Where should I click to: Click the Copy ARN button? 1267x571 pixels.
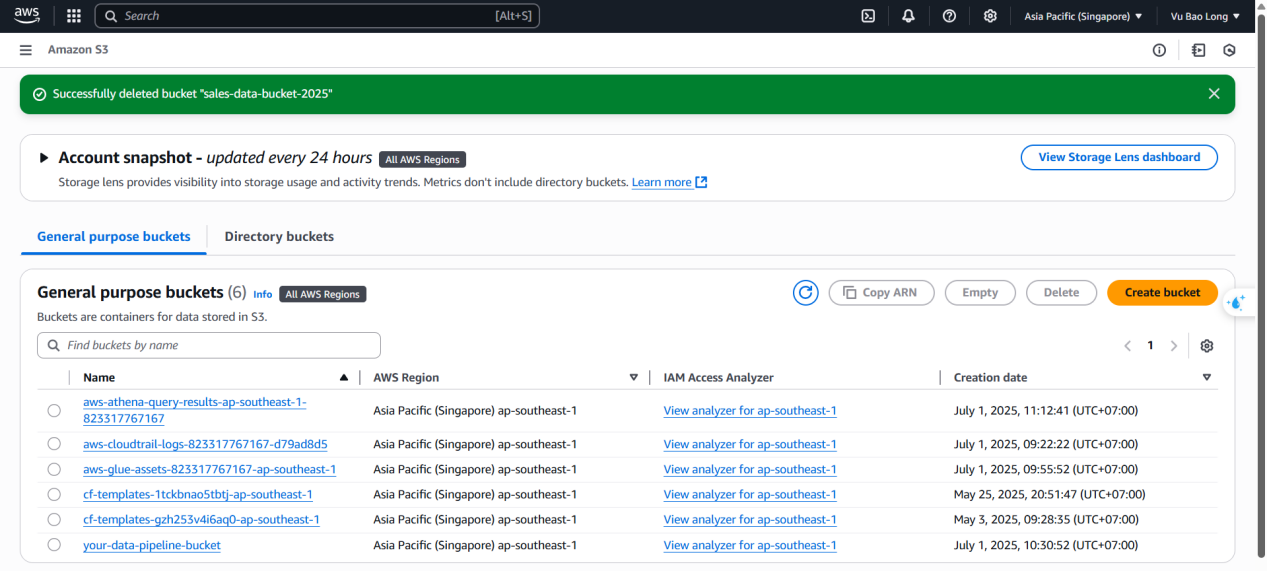click(x=881, y=293)
